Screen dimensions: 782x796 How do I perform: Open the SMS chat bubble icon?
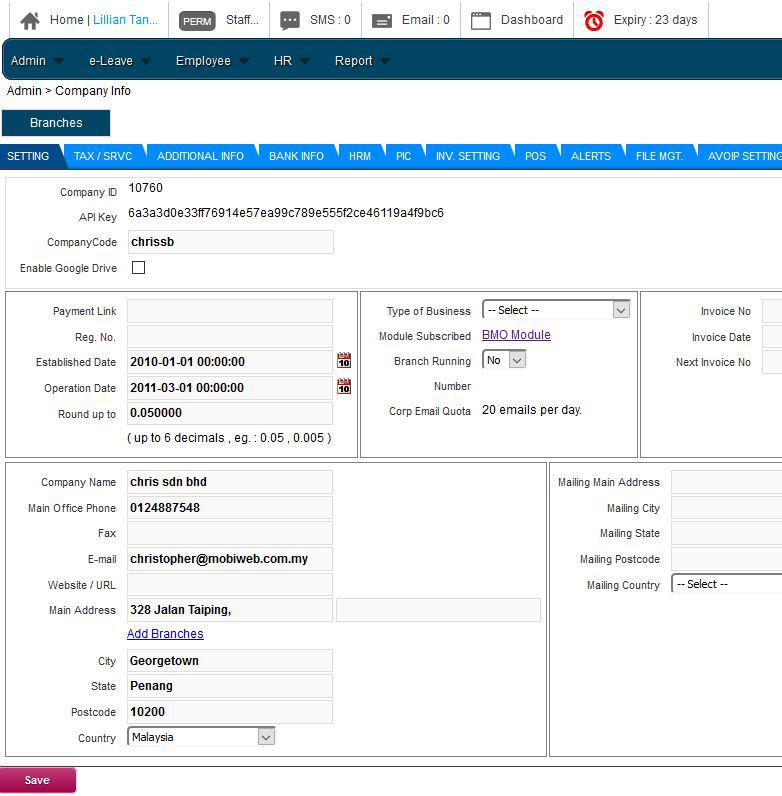point(290,20)
